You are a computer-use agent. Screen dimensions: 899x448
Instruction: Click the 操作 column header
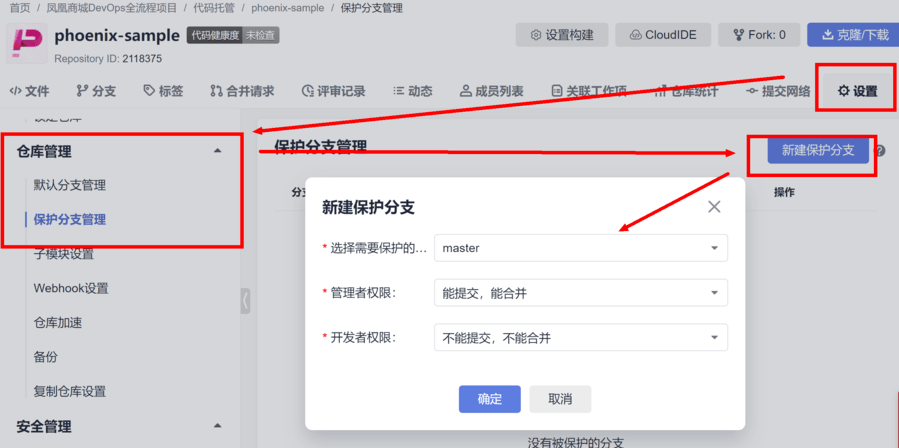(x=784, y=192)
